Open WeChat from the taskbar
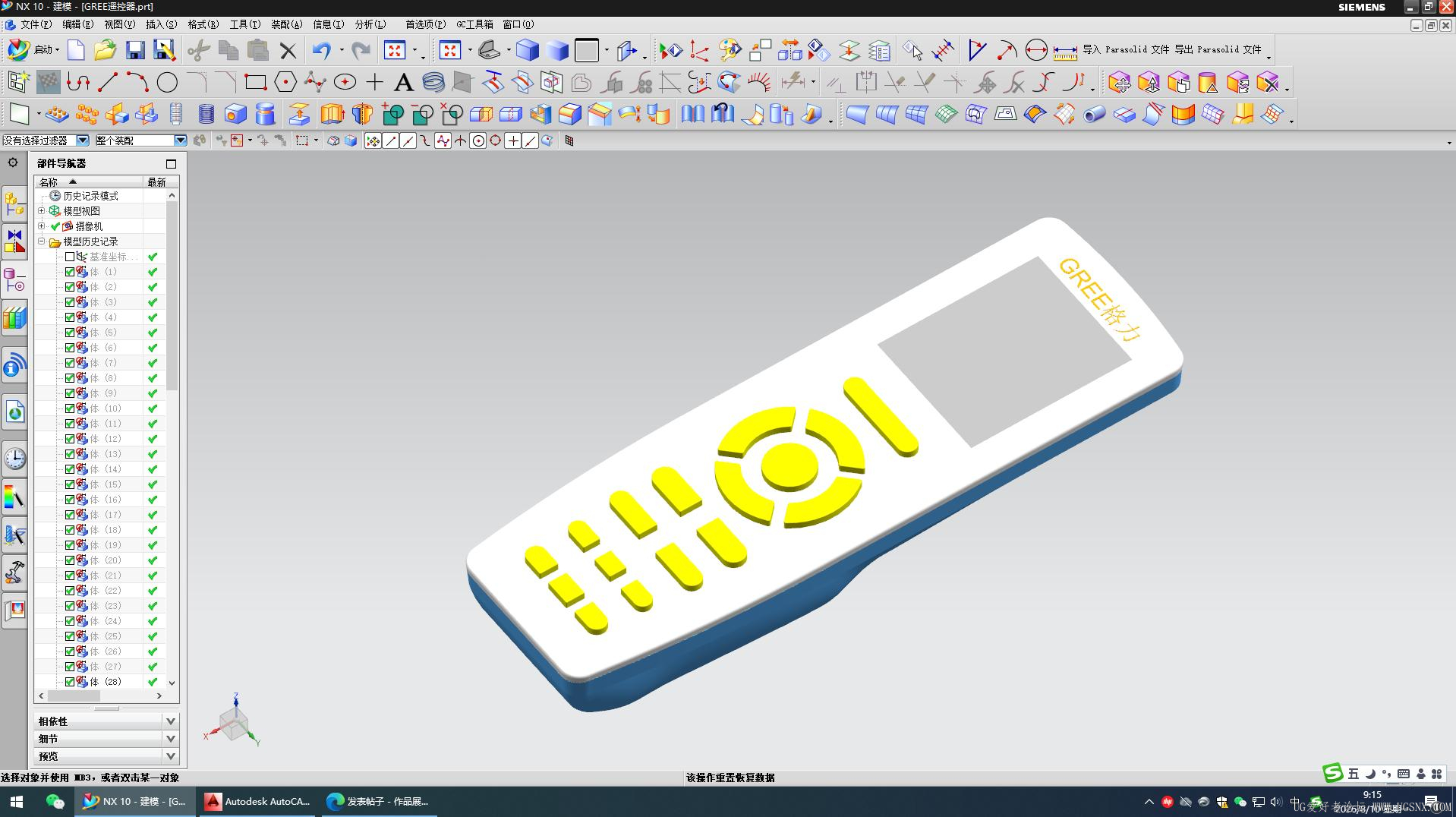The image size is (1456, 817). point(55,801)
